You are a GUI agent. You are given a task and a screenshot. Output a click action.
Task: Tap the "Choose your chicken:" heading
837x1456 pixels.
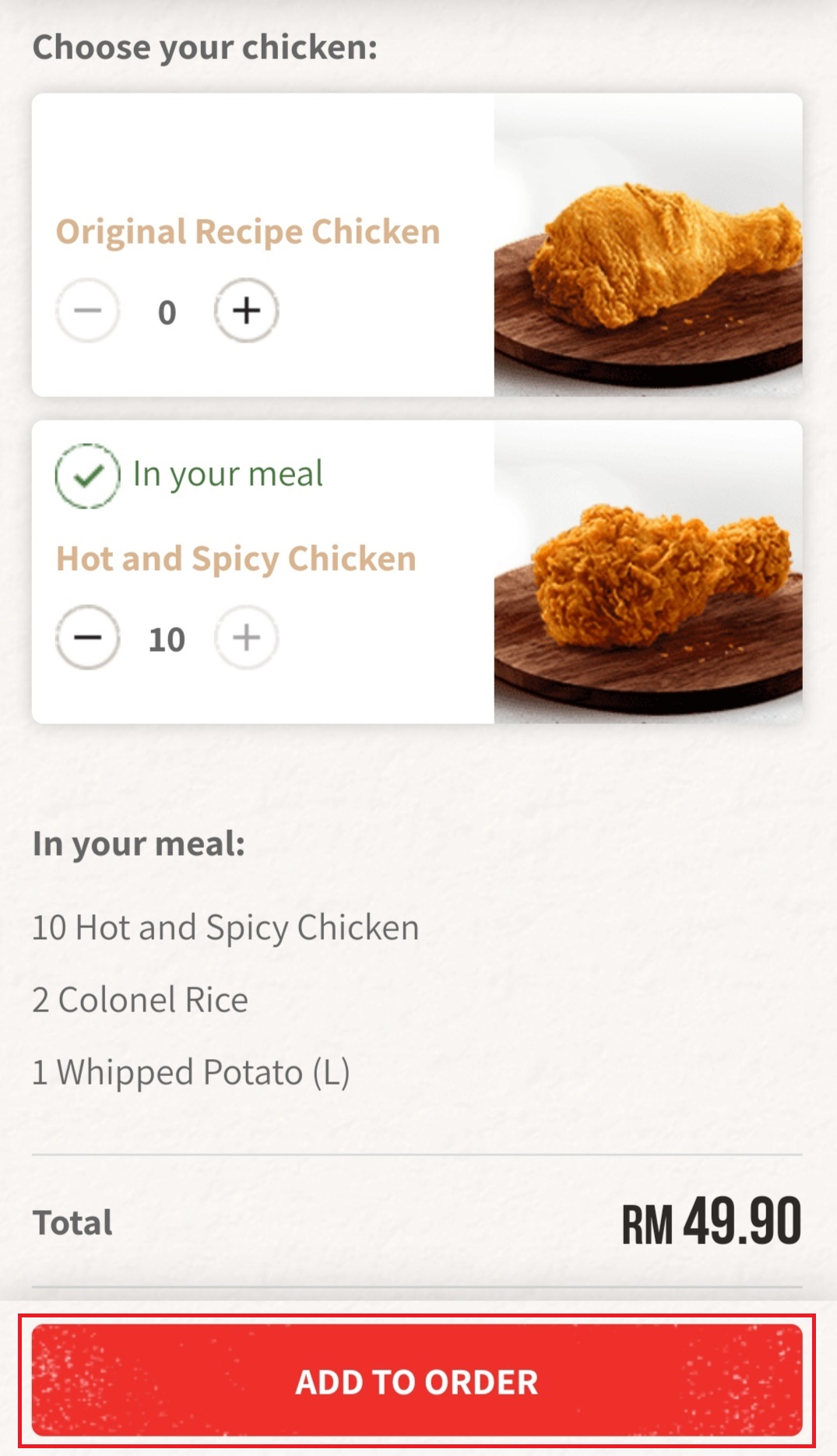(205, 47)
